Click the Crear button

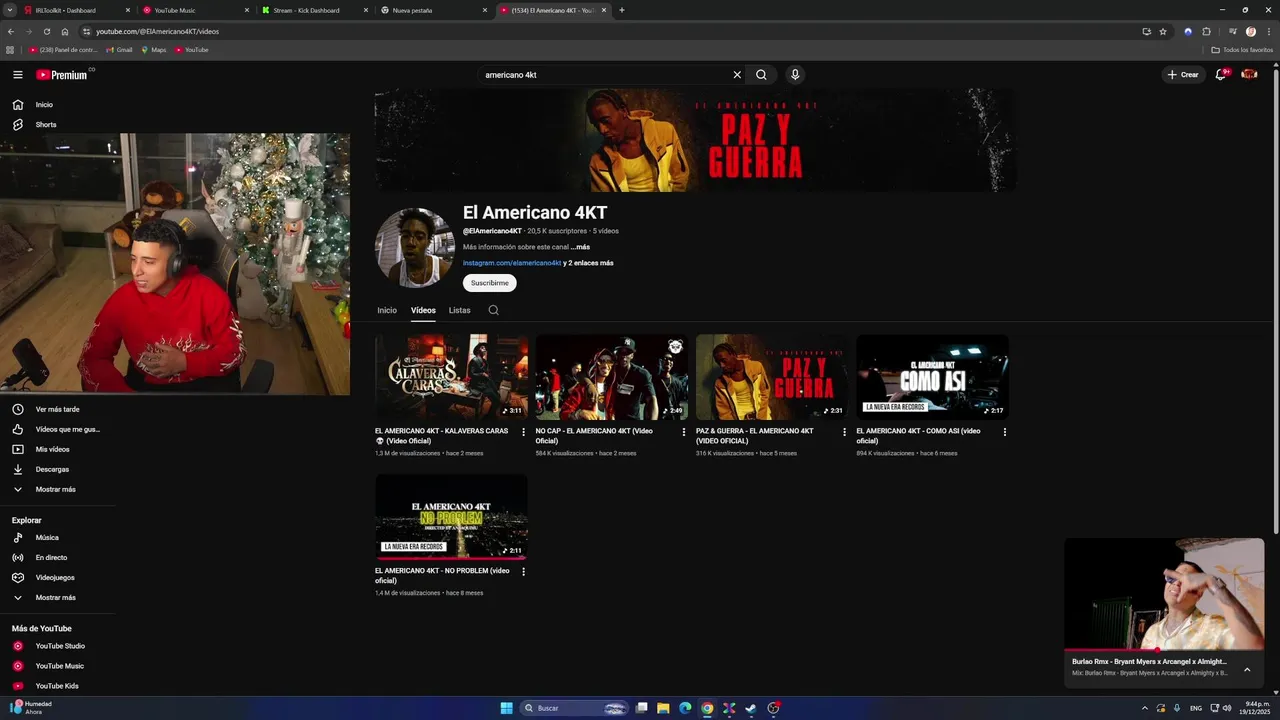[1182, 75]
